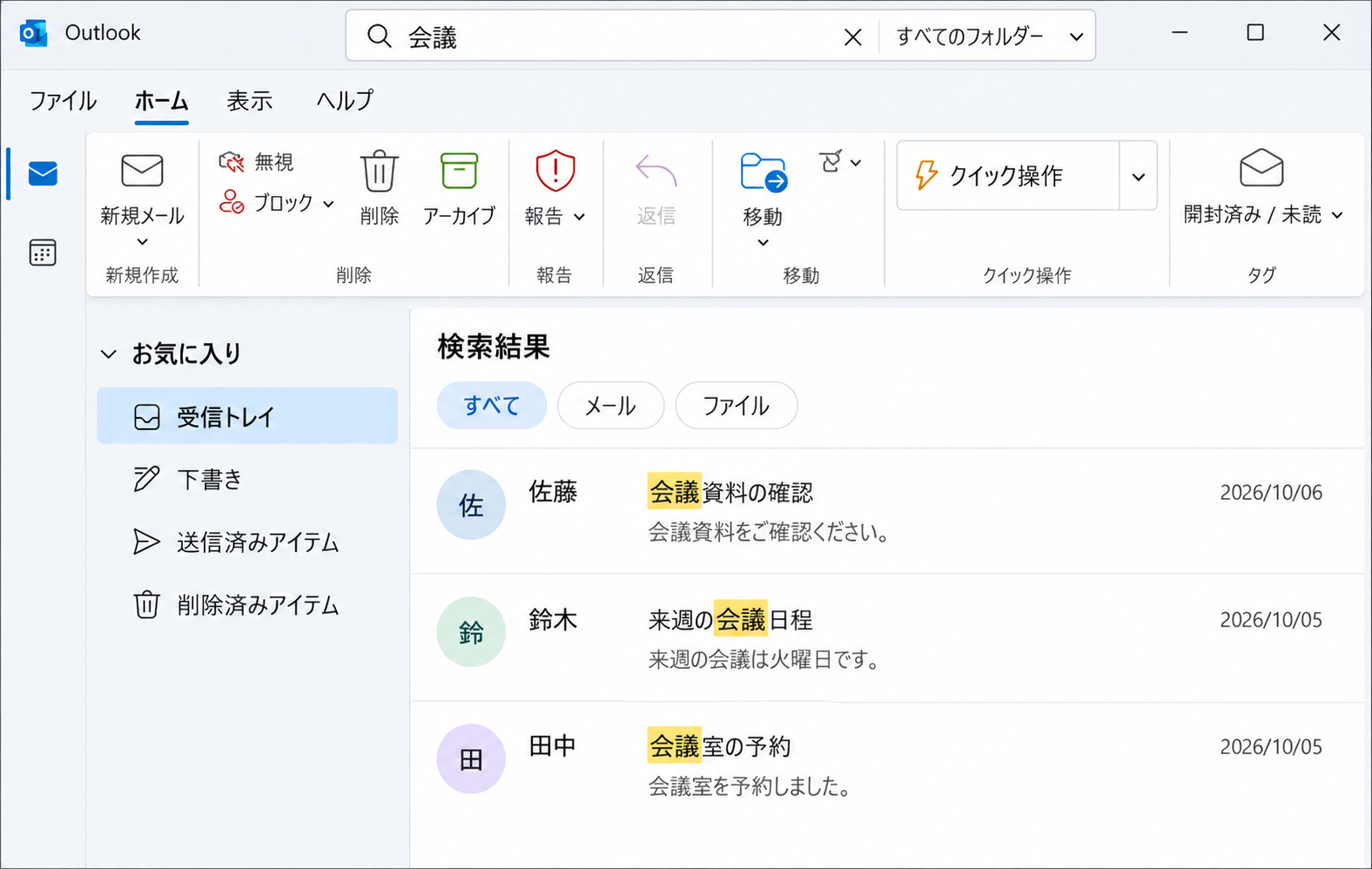Click the 返信 reply arrow icon
This screenshot has height=869, width=1372.
coord(656,171)
